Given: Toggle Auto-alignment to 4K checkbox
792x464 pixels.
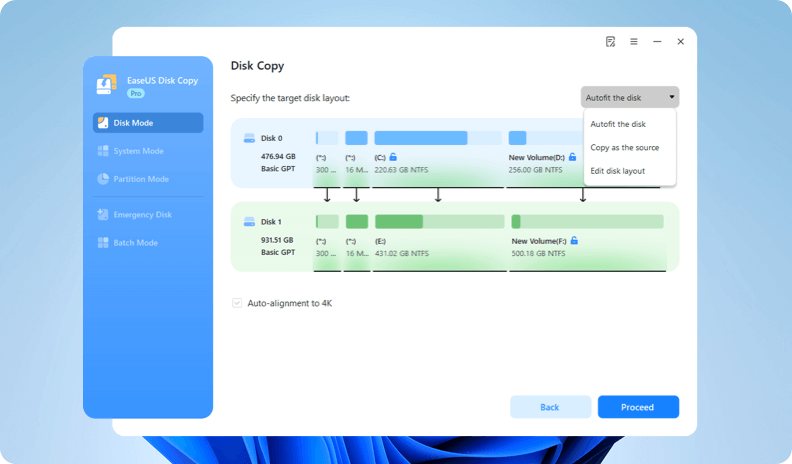Looking at the screenshot, I should (x=237, y=303).
